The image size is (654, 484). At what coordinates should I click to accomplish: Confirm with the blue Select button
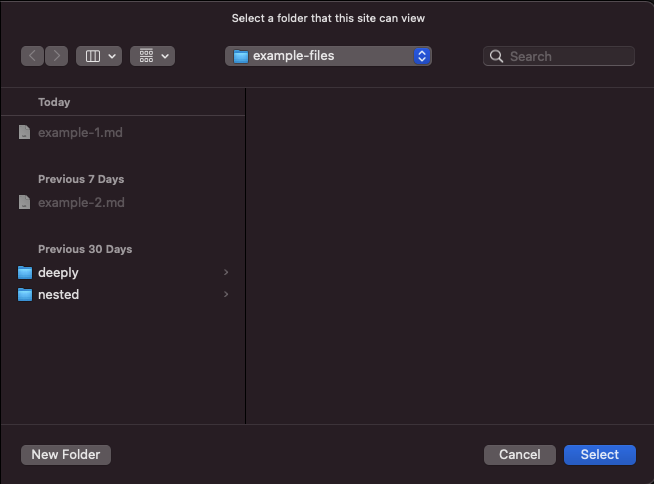coord(599,454)
